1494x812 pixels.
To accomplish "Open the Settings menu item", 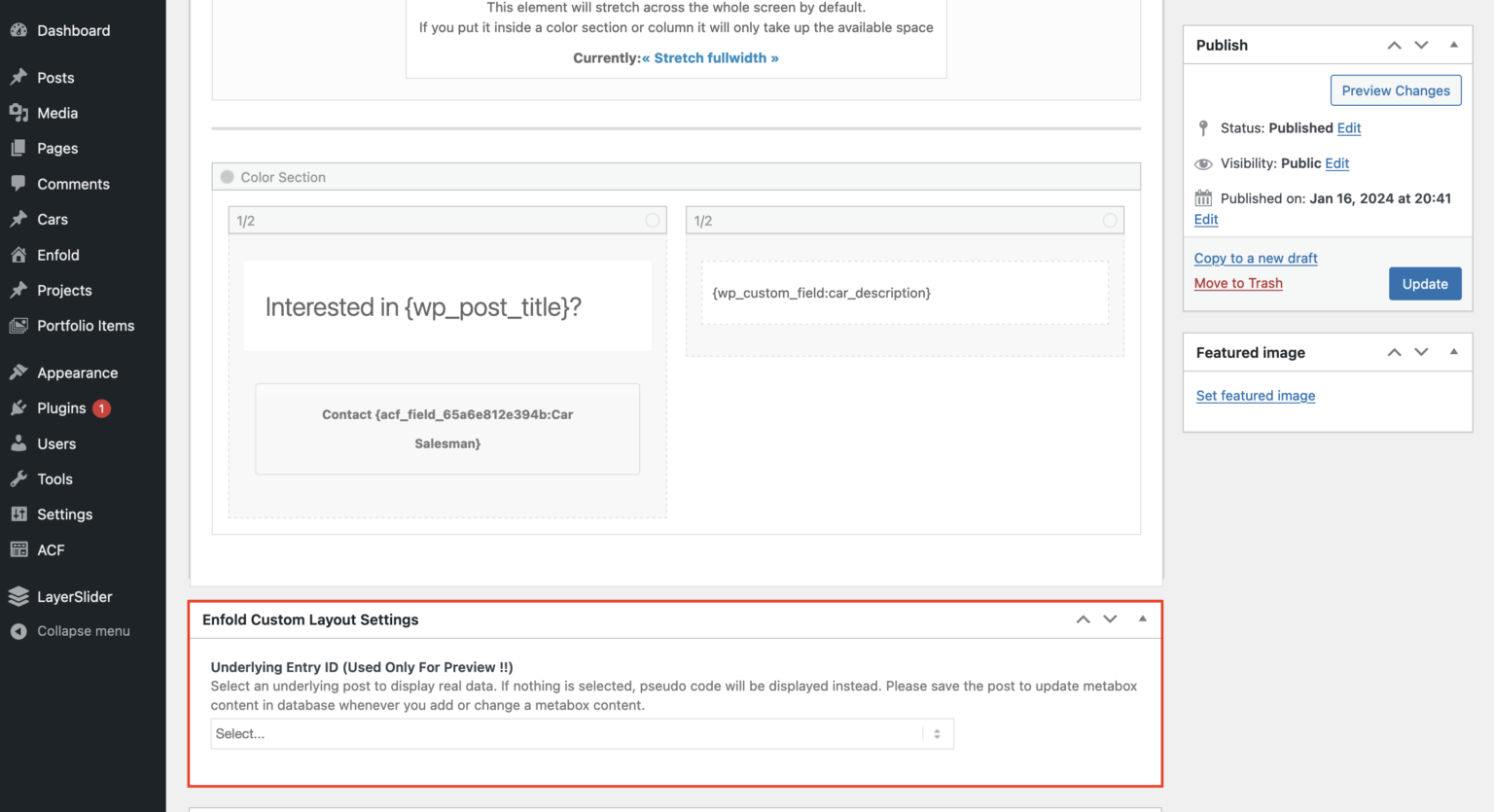I will coord(64,513).
